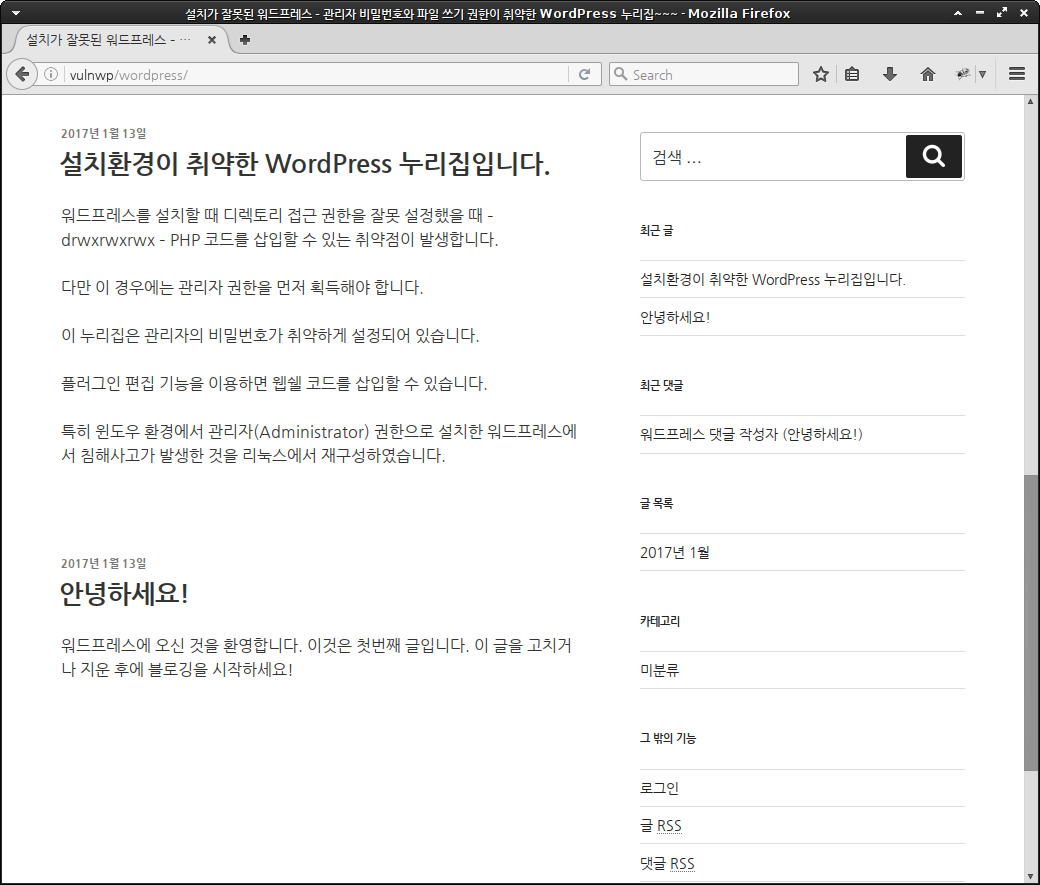The height and width of the screenshot is (885, 1040).
Task: Click the 카테고리 sidebar heading
Action: 660,622
